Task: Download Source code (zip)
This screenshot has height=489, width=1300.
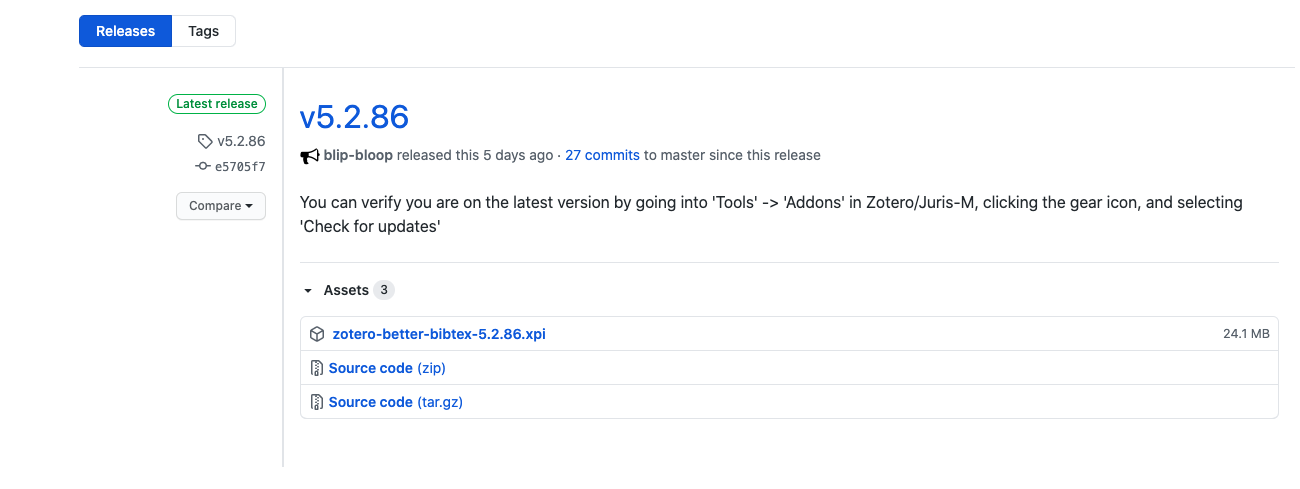Action: tap(387, 368)
